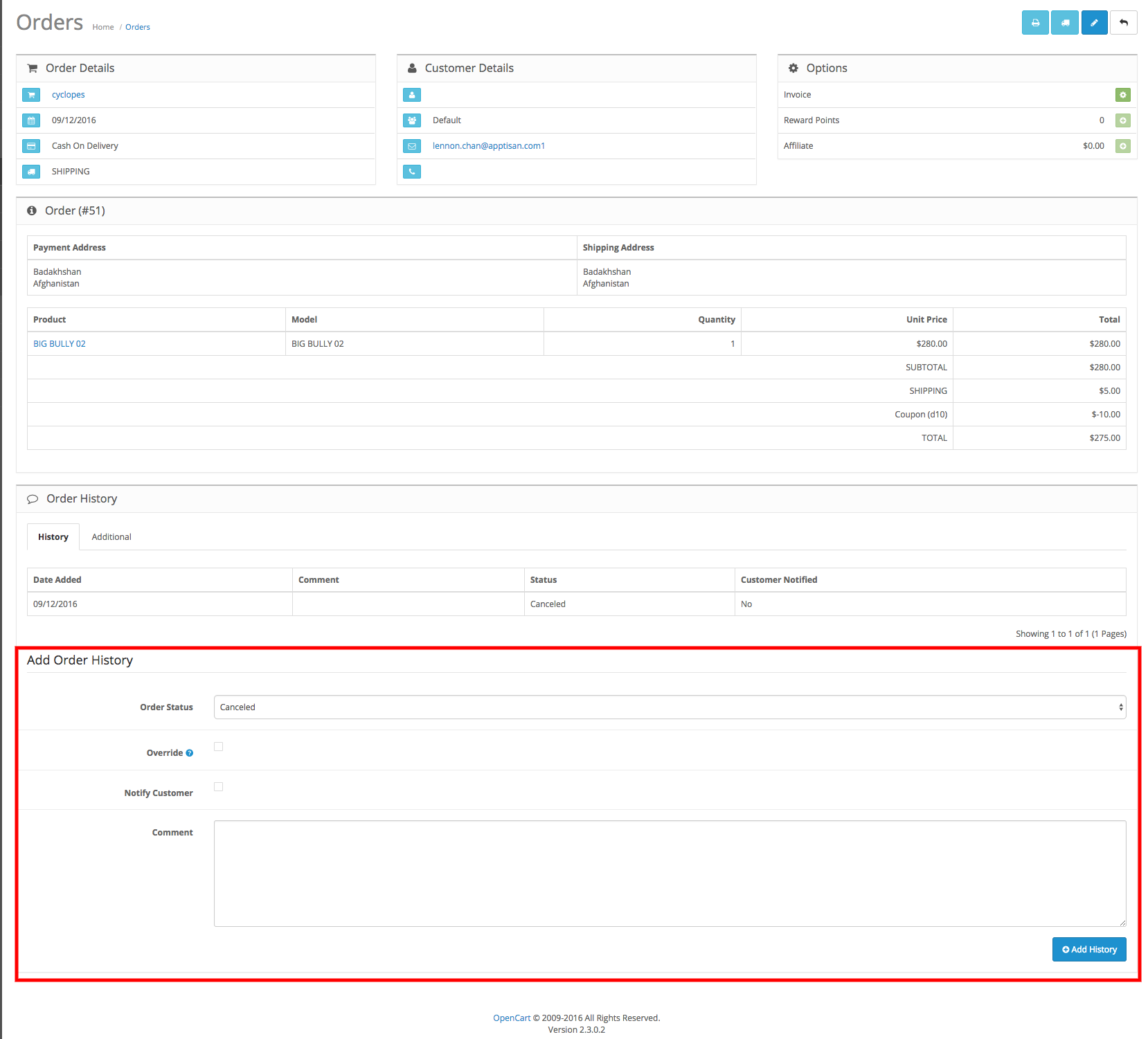Click the envelope email icon in Customer Details

point(412,146)
